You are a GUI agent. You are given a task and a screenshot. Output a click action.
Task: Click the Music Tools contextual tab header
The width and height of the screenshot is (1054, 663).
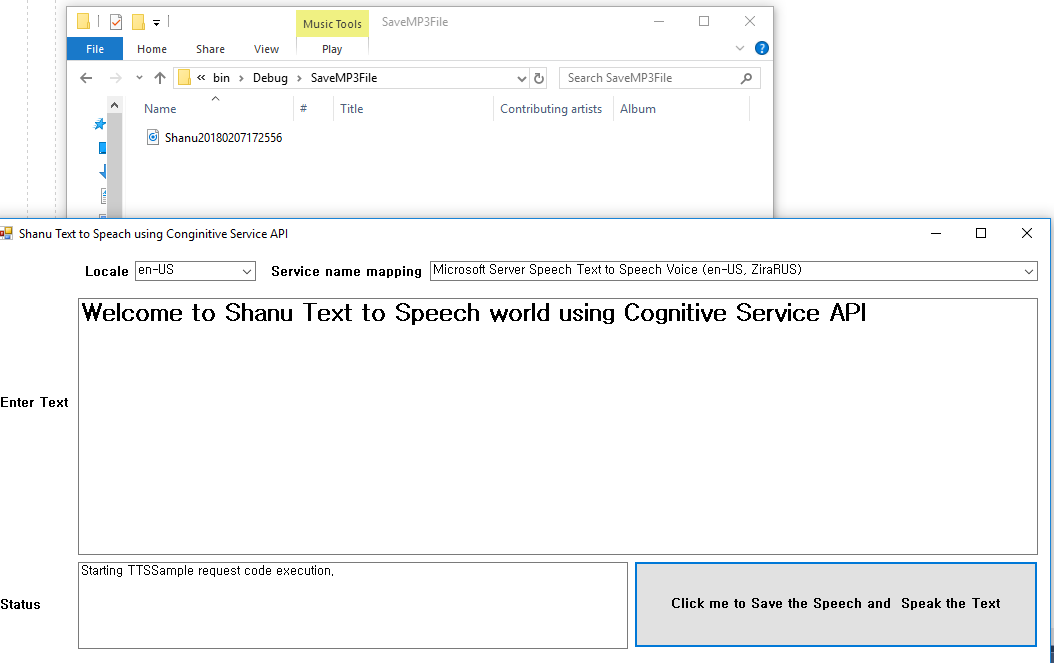click(332, 24)
